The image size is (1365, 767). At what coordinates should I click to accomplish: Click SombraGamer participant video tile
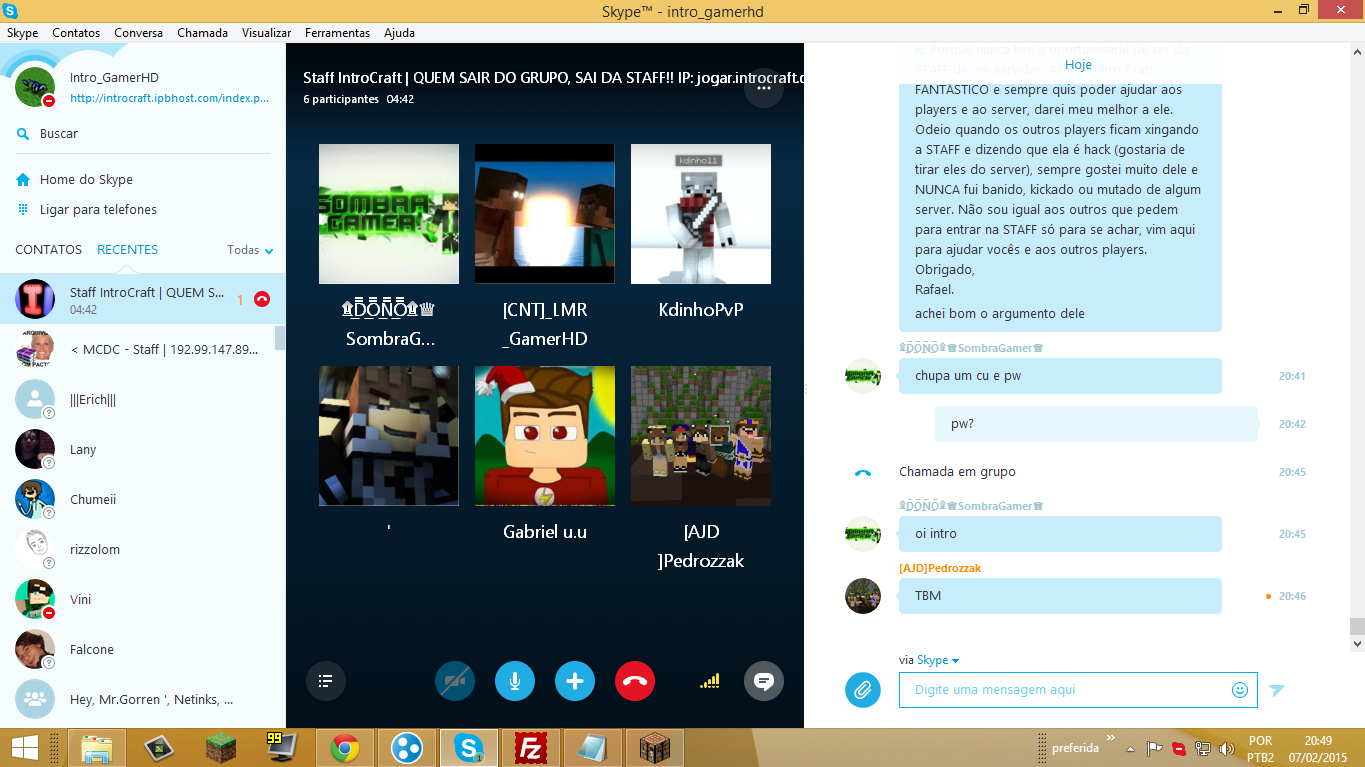tap(389, 214)
